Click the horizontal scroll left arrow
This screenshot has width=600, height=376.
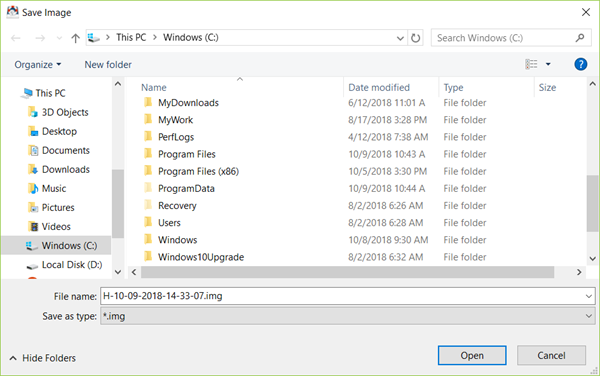(x=134, y=272)
